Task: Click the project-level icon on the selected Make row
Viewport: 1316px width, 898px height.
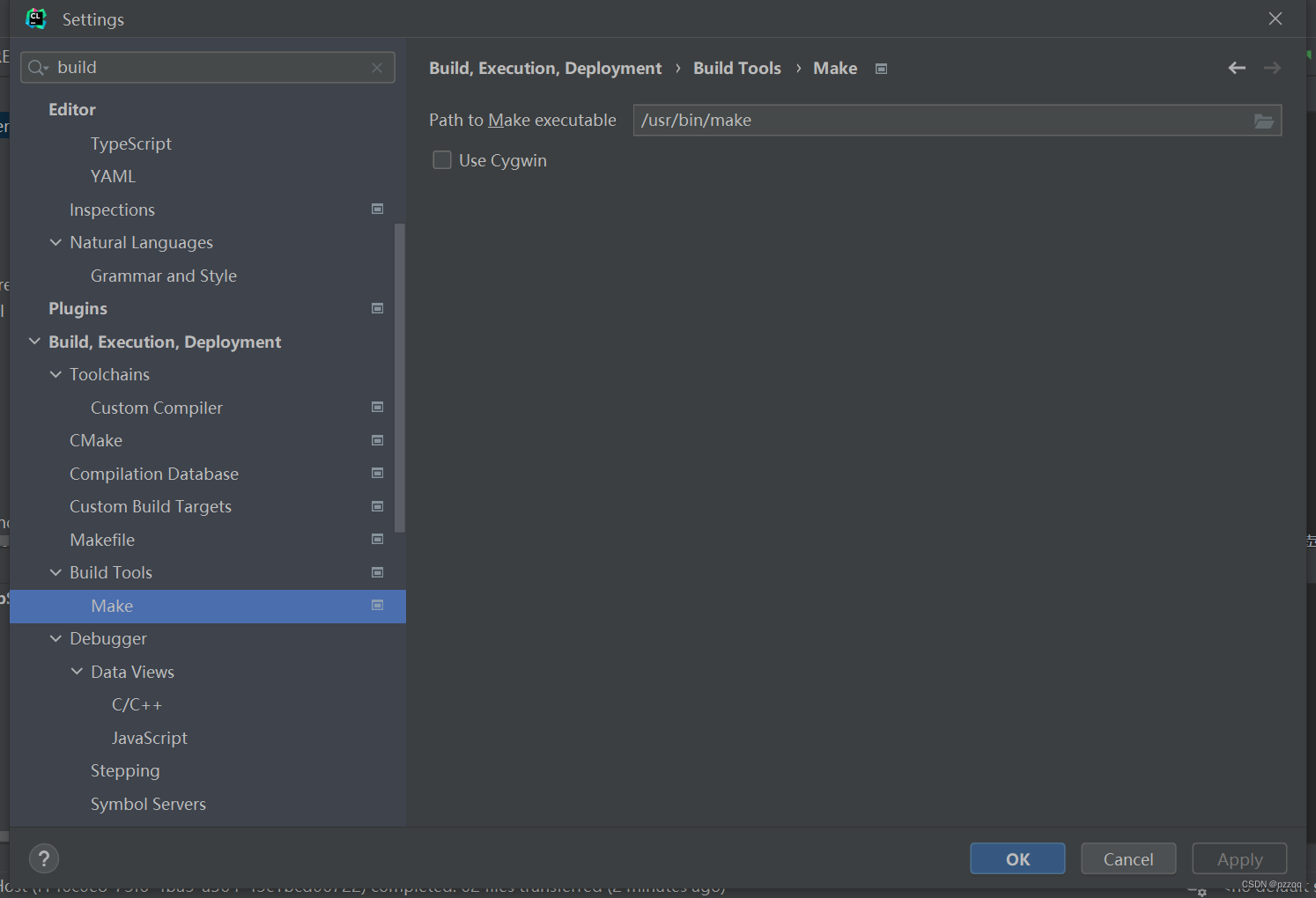Action: pos(378,605)
